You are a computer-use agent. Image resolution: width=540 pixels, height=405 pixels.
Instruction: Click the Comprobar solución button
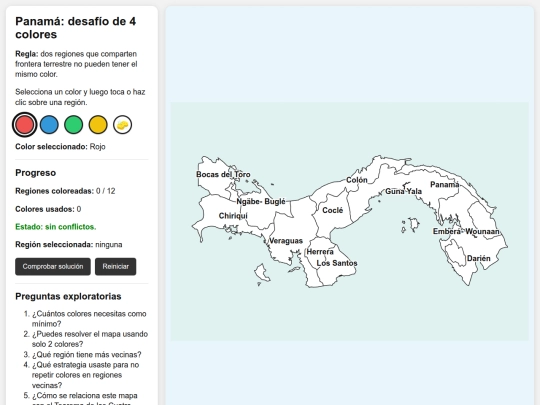pyautogui.click(x=53, y=267)
